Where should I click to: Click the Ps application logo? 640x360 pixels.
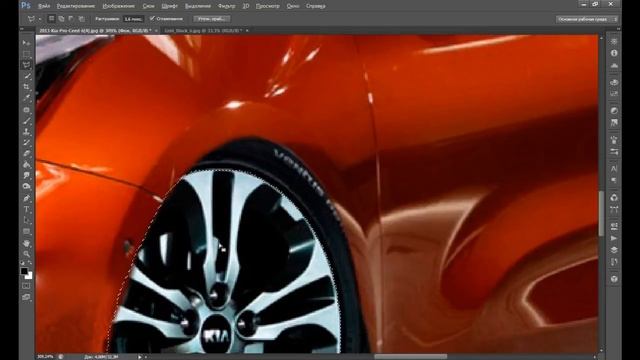[x=26, y=5]
